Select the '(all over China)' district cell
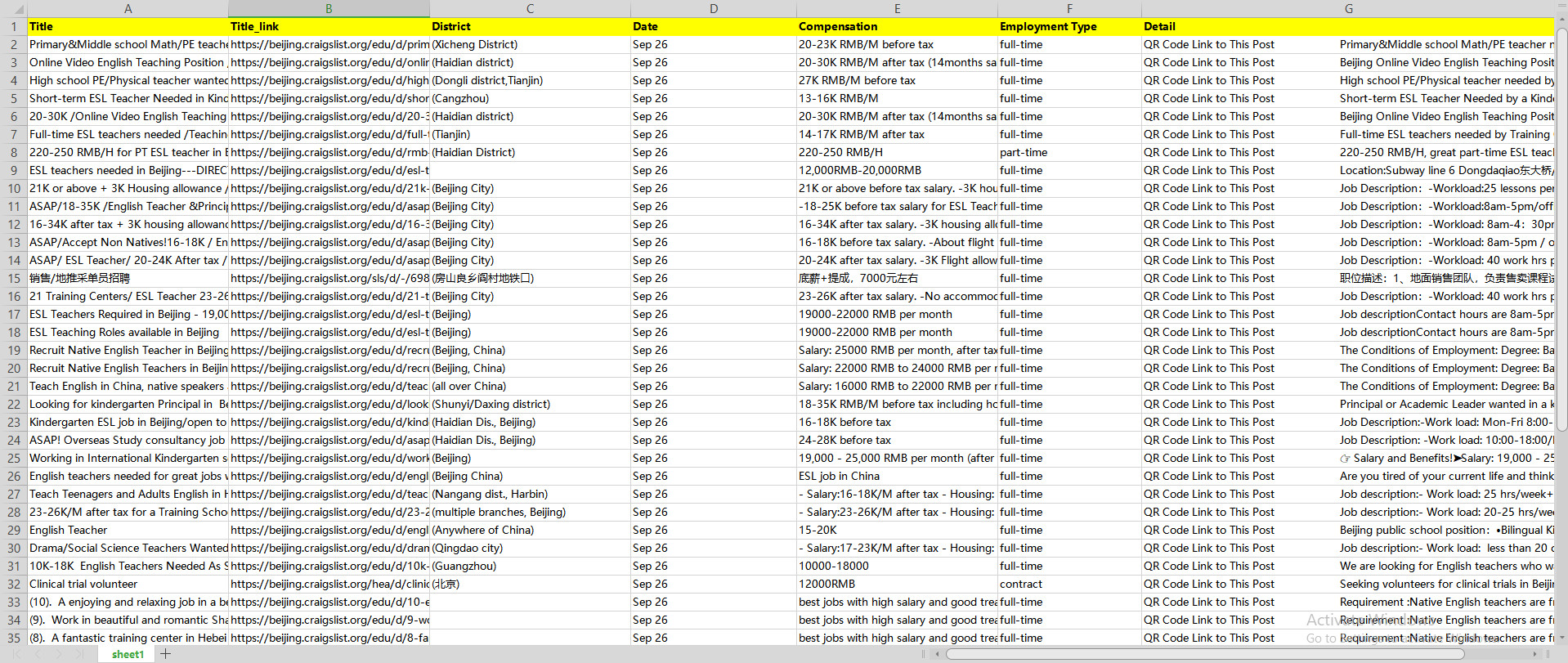The image size is (1568, 663). point(530,386)
